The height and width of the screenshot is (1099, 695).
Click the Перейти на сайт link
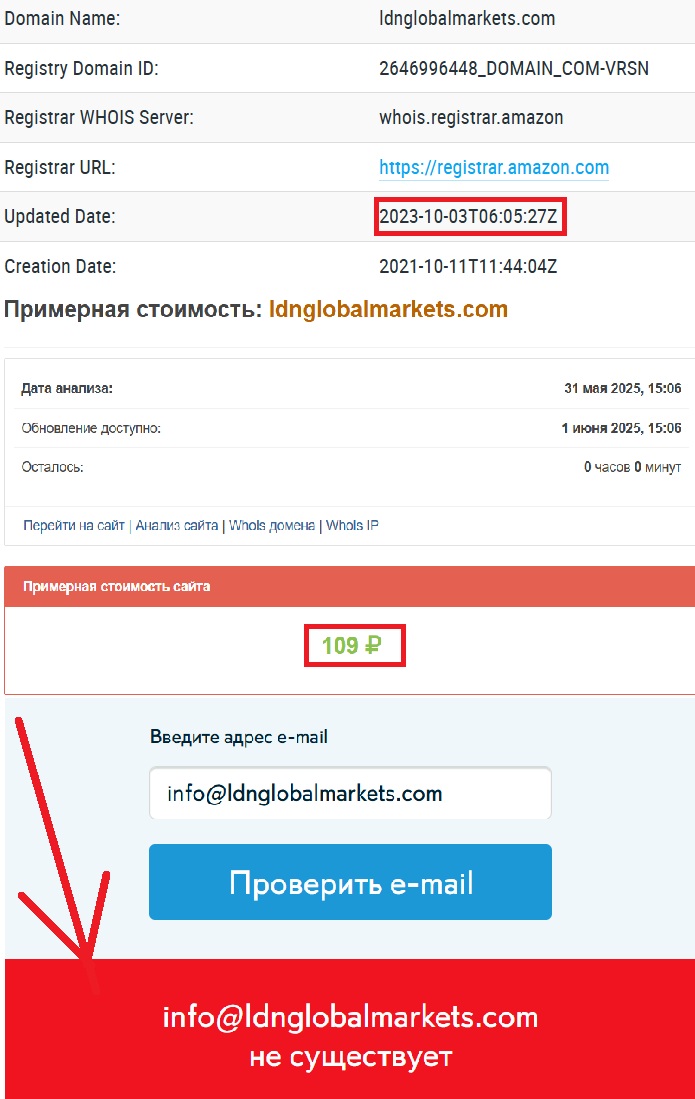74,525
